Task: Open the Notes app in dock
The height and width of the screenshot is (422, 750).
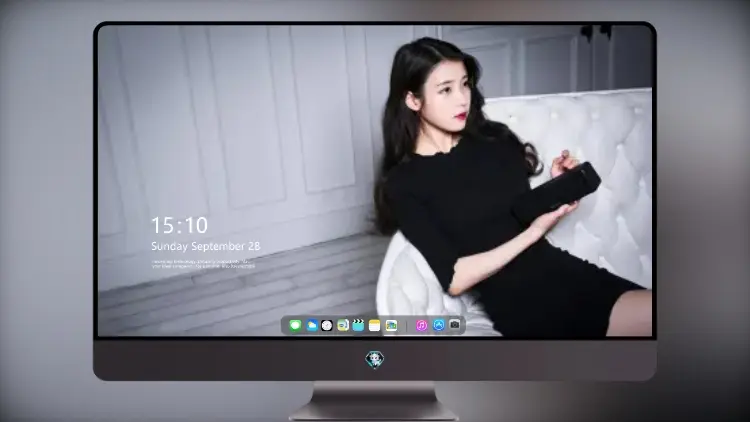Action: [375, 326]
